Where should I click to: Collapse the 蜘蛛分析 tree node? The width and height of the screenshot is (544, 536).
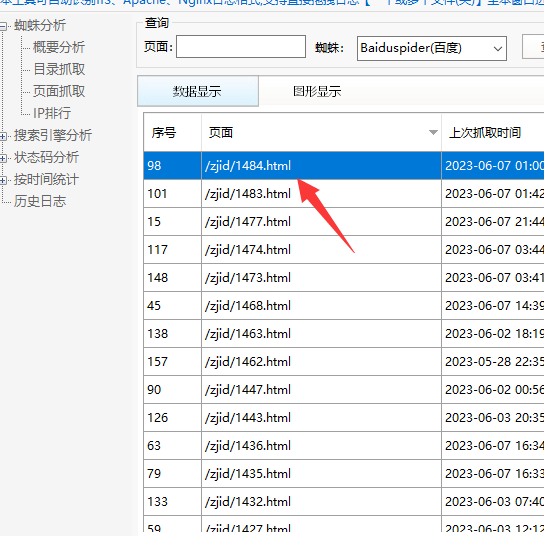3,26
